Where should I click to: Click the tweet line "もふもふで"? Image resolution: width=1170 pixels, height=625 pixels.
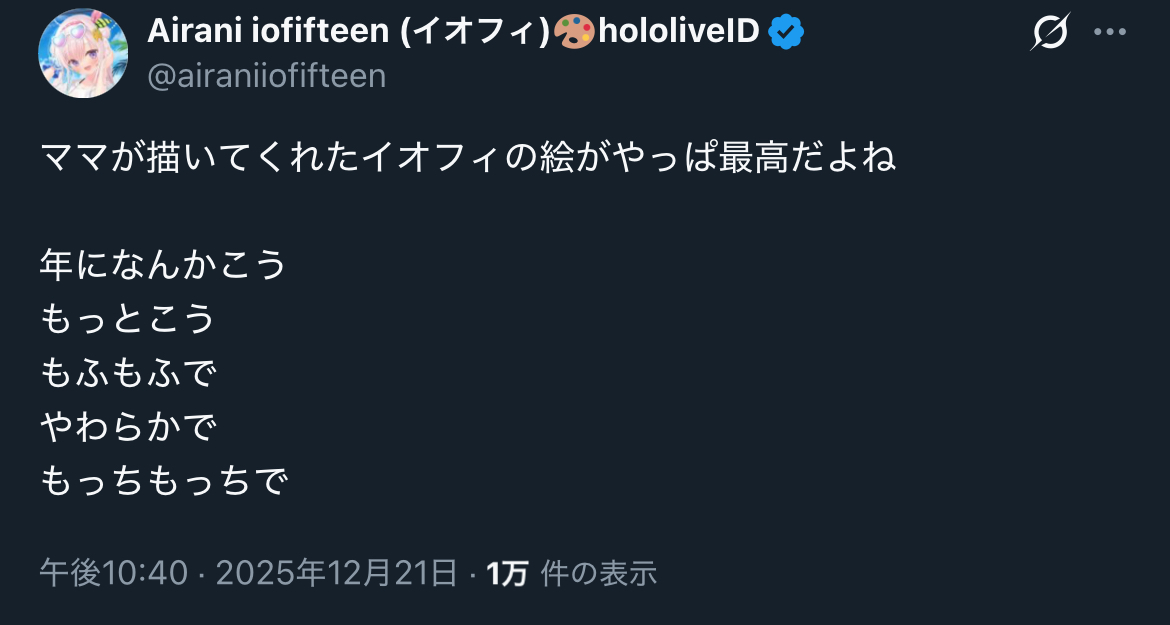click(128, 373)
